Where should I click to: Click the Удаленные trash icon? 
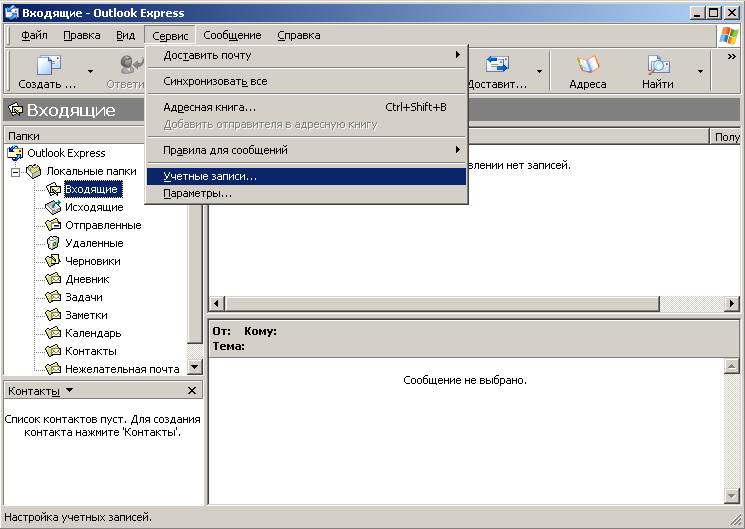(x=53, y=243)
